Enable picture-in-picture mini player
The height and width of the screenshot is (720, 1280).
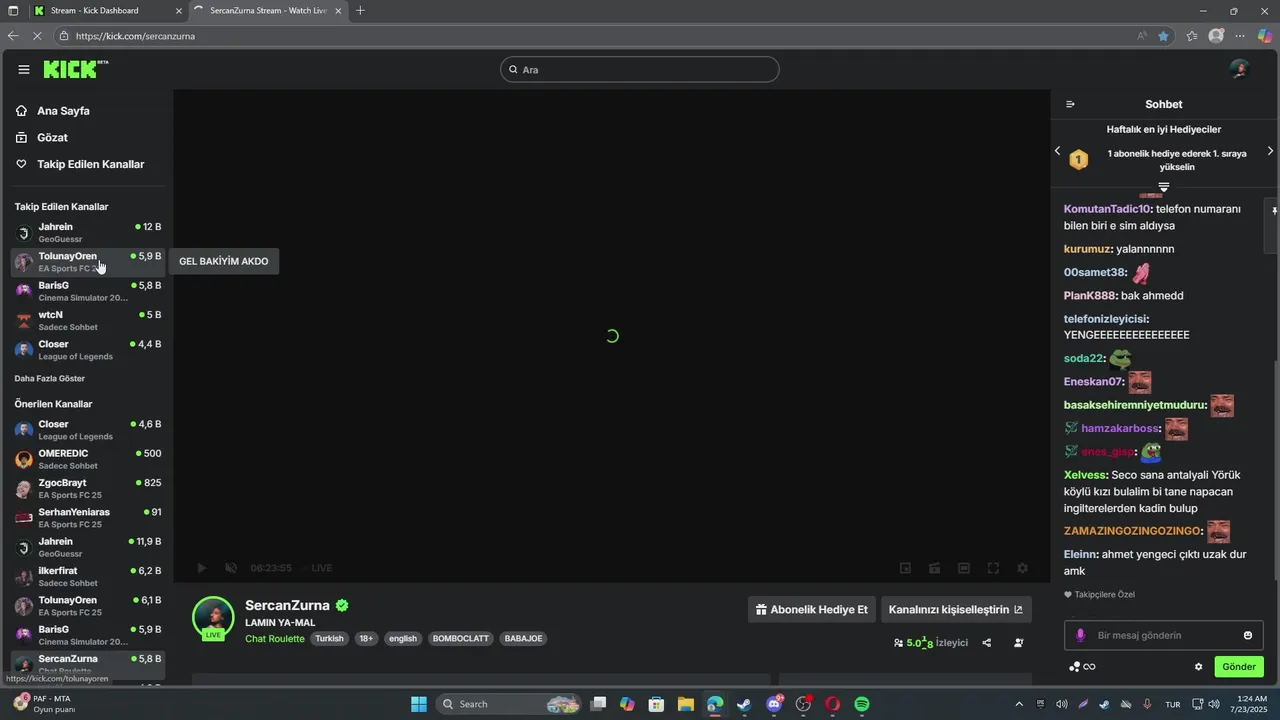(x=905, y=568)
